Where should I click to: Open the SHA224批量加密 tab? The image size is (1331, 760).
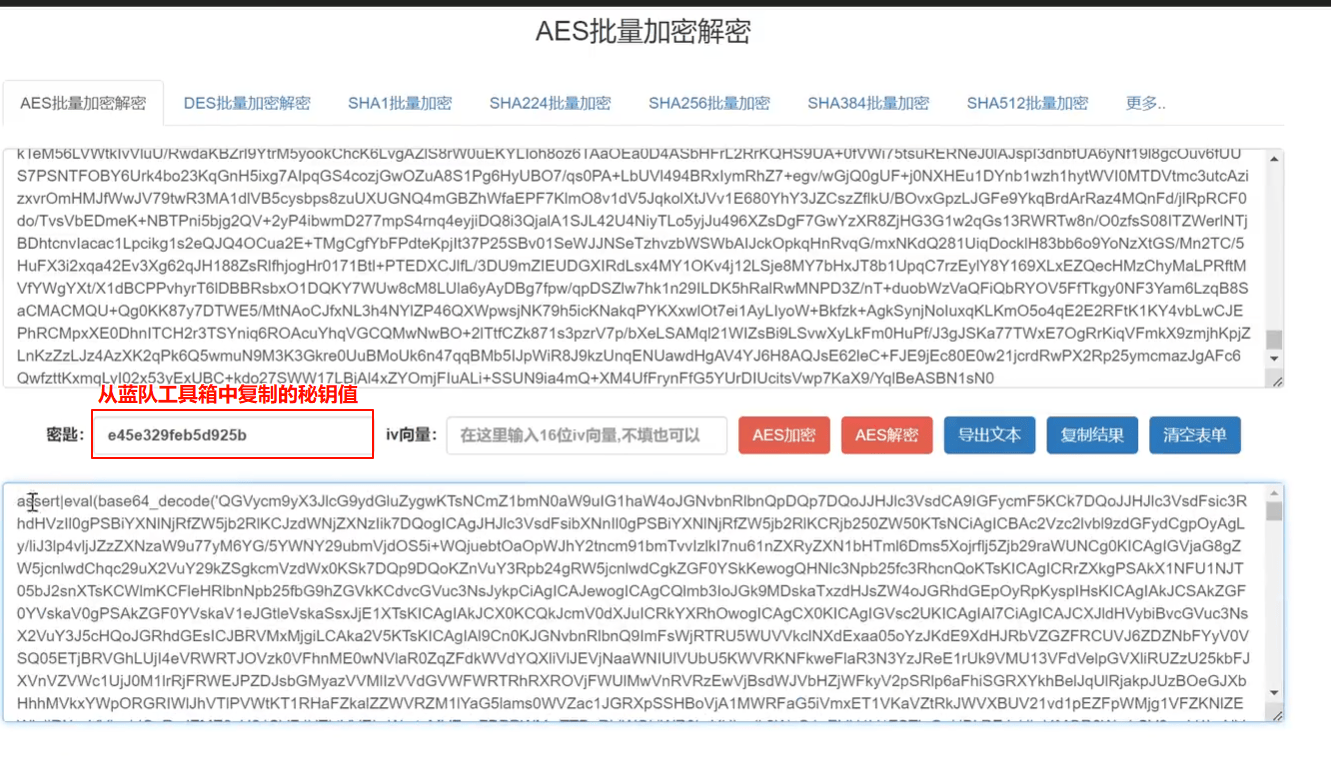point(550,103)
